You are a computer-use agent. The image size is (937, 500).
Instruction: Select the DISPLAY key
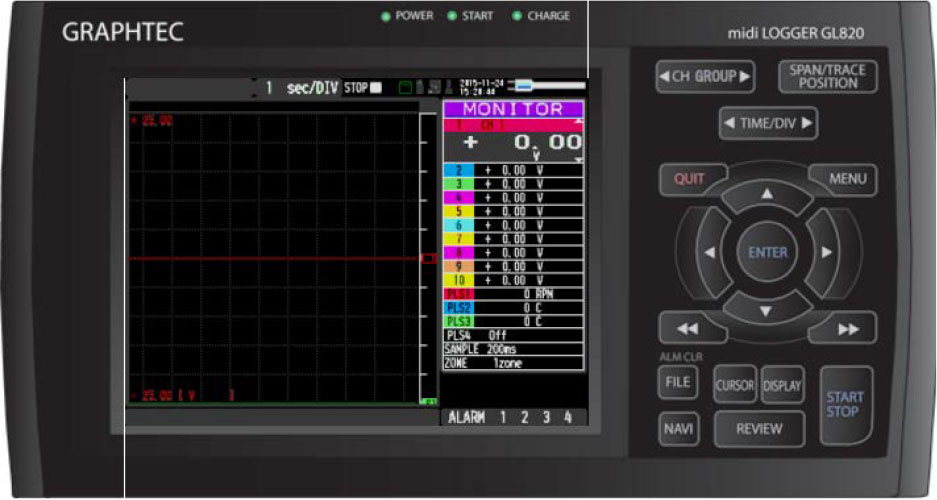click(x=782, y=385)
